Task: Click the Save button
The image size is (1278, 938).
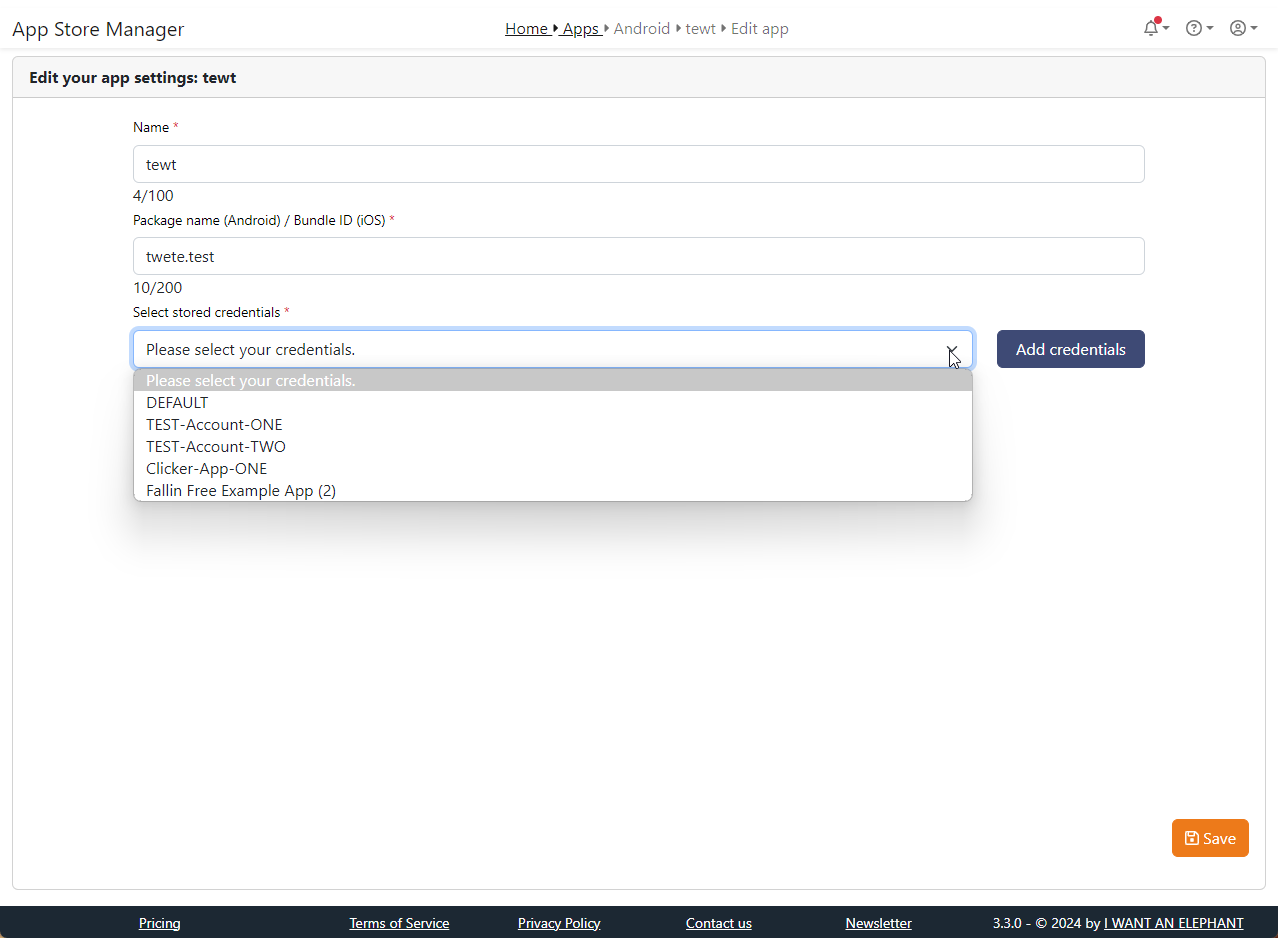Action: point(1209,838)
